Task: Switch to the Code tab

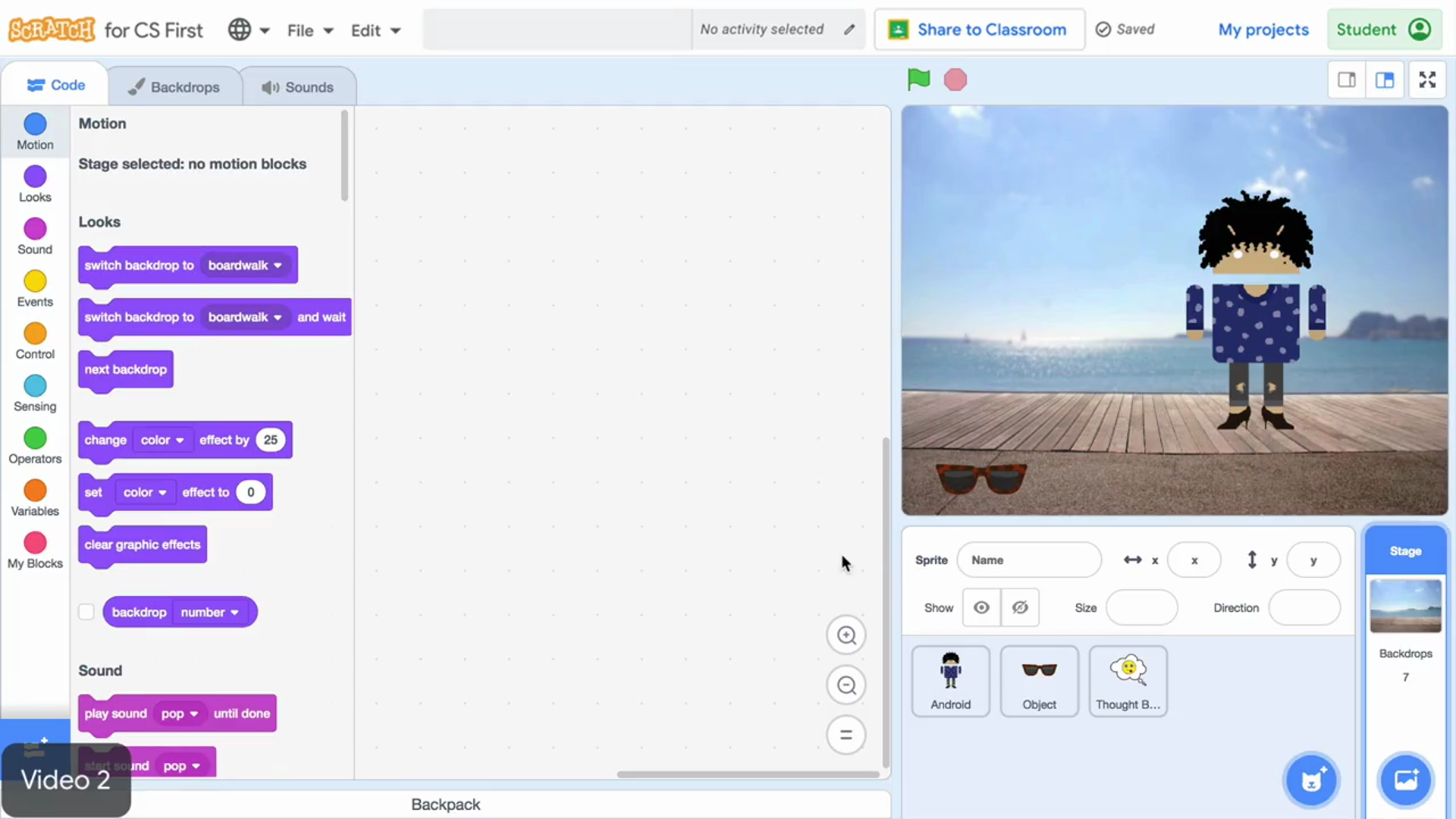Action: point(55,85)
